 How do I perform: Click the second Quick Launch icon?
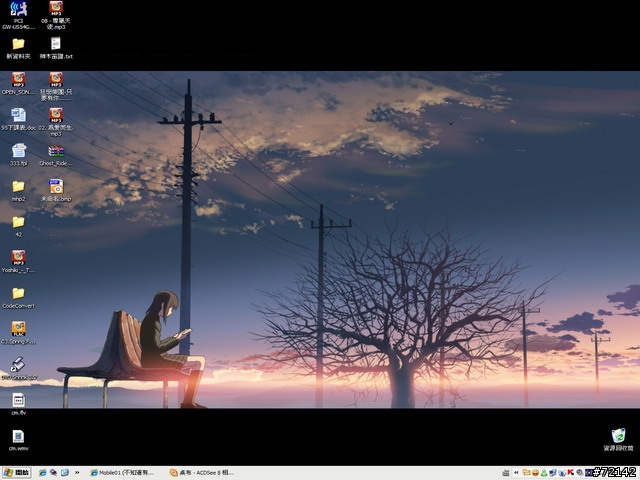coord(53,473)
